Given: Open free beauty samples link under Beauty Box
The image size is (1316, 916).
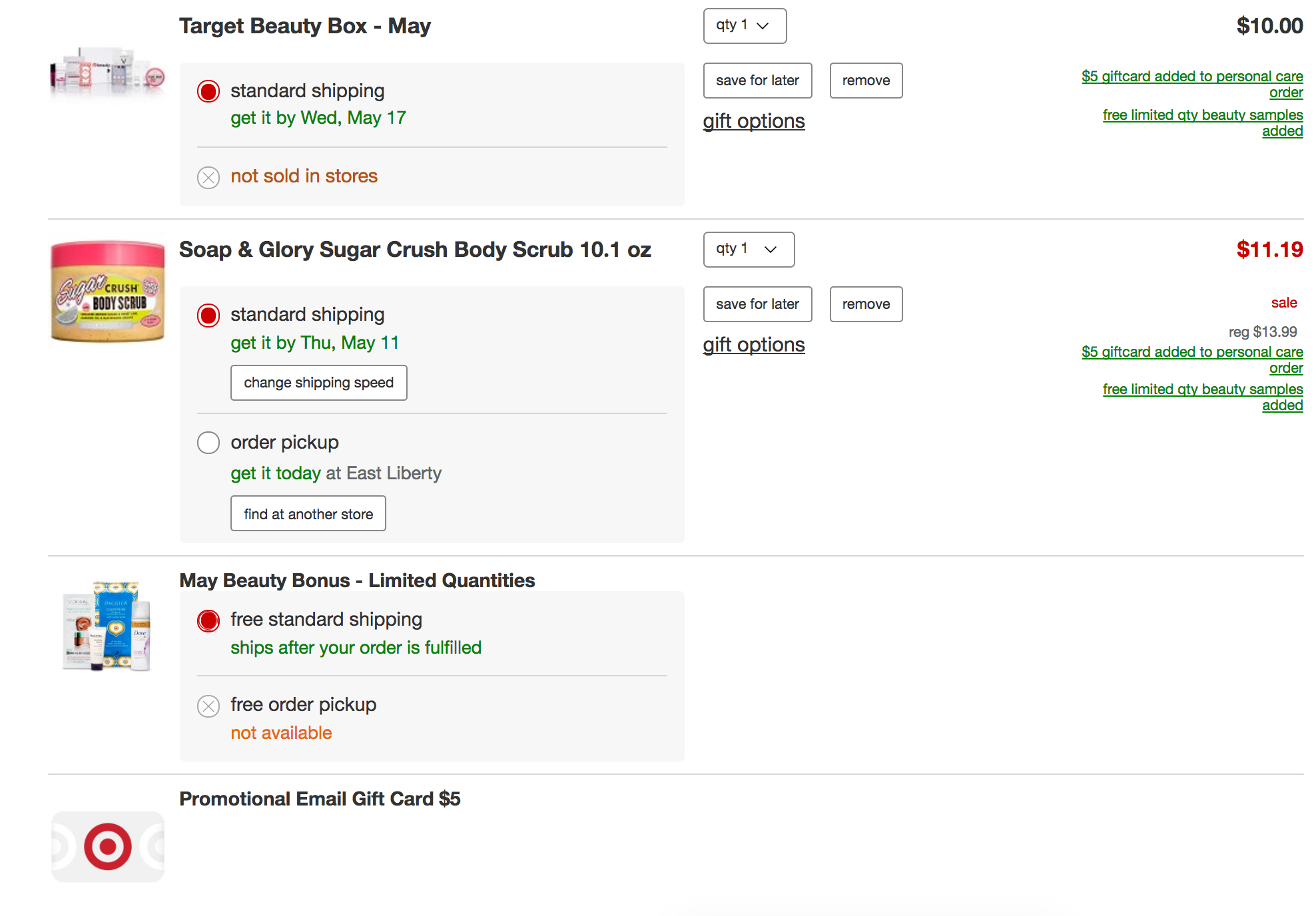Looking at the screenshot, I should (1203, 123).
